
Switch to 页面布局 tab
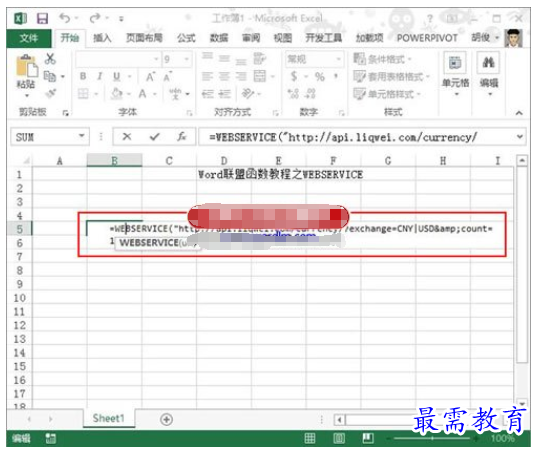tap(144, 38)
